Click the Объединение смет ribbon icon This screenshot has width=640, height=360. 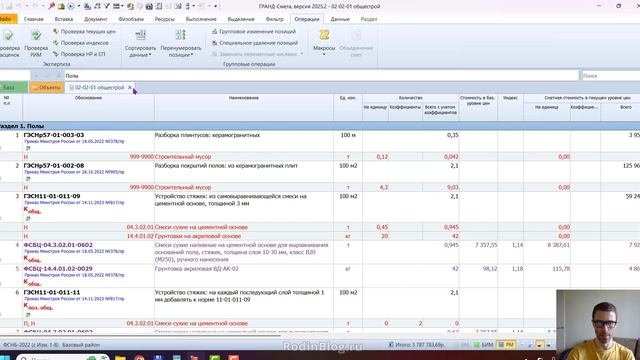[x=356, y=44]
